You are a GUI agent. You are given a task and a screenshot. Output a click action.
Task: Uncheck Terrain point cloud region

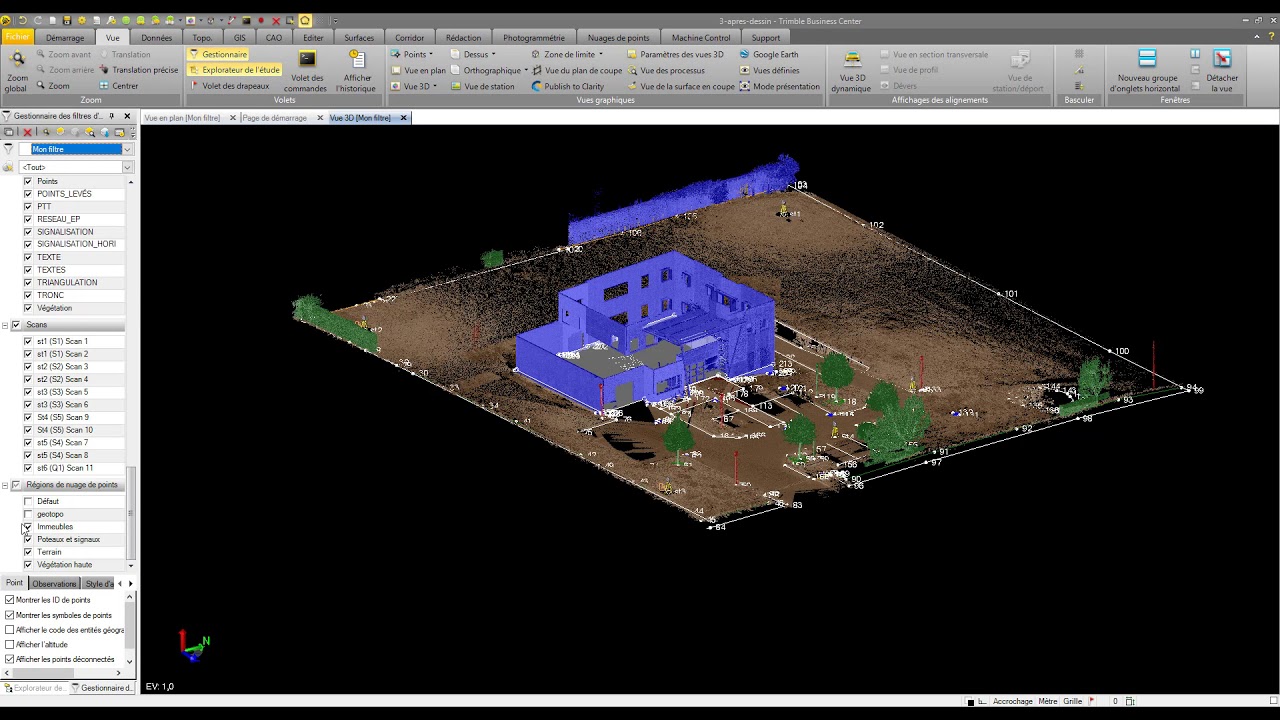[x=28, y=552]
